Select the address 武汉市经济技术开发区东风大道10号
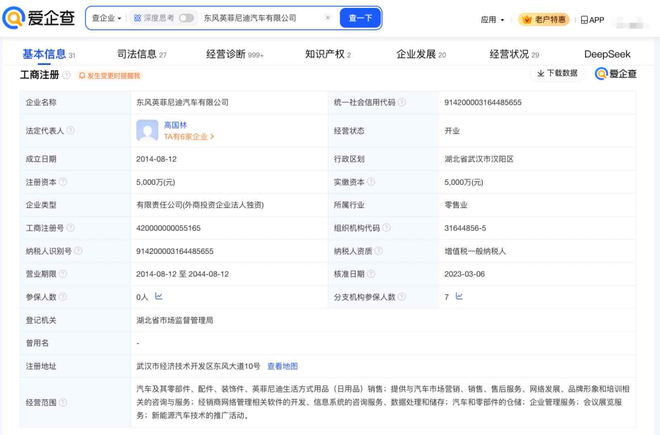660x435 pixels. (x=198, y=366)
